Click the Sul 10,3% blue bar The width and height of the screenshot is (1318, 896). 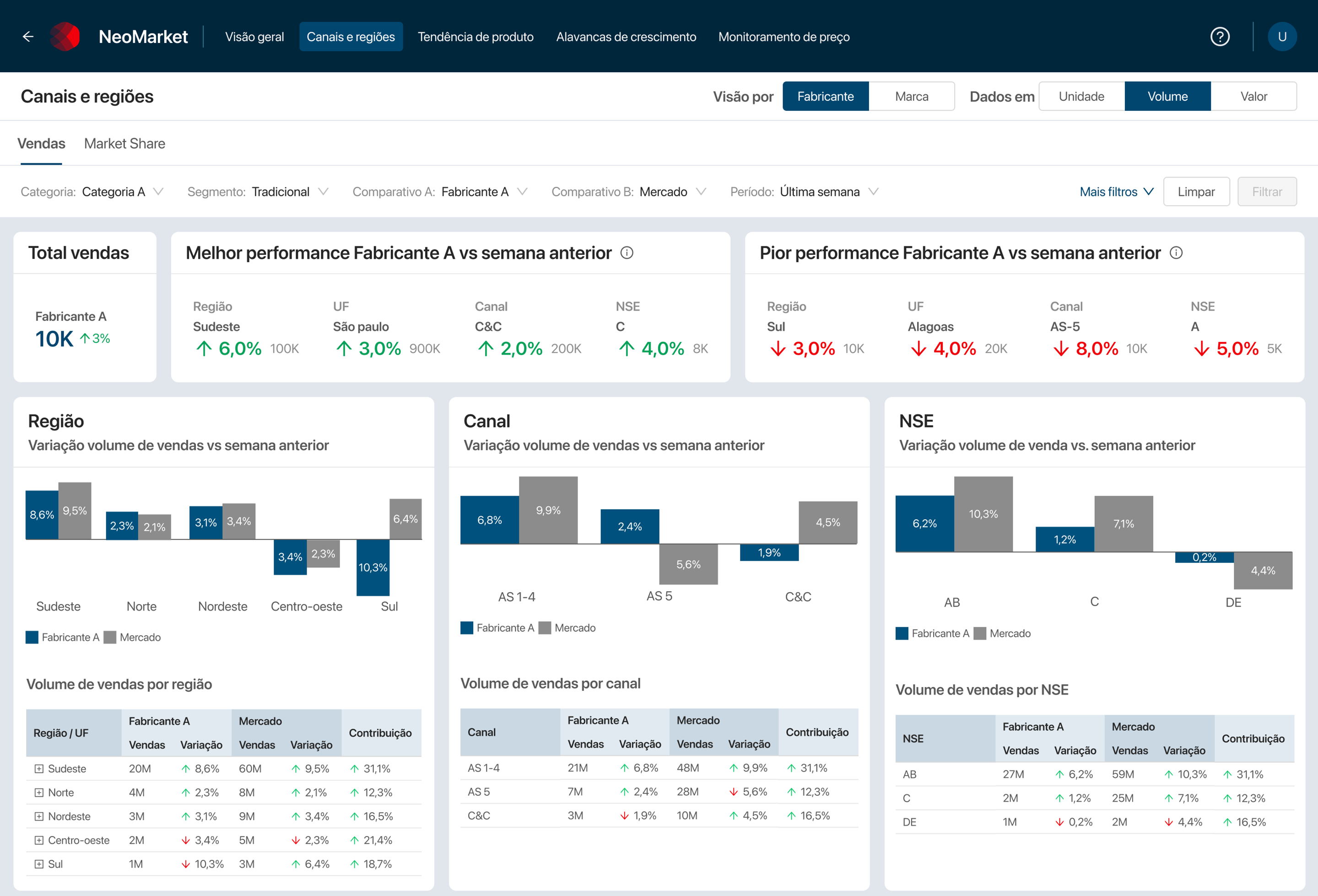[373, 567]
